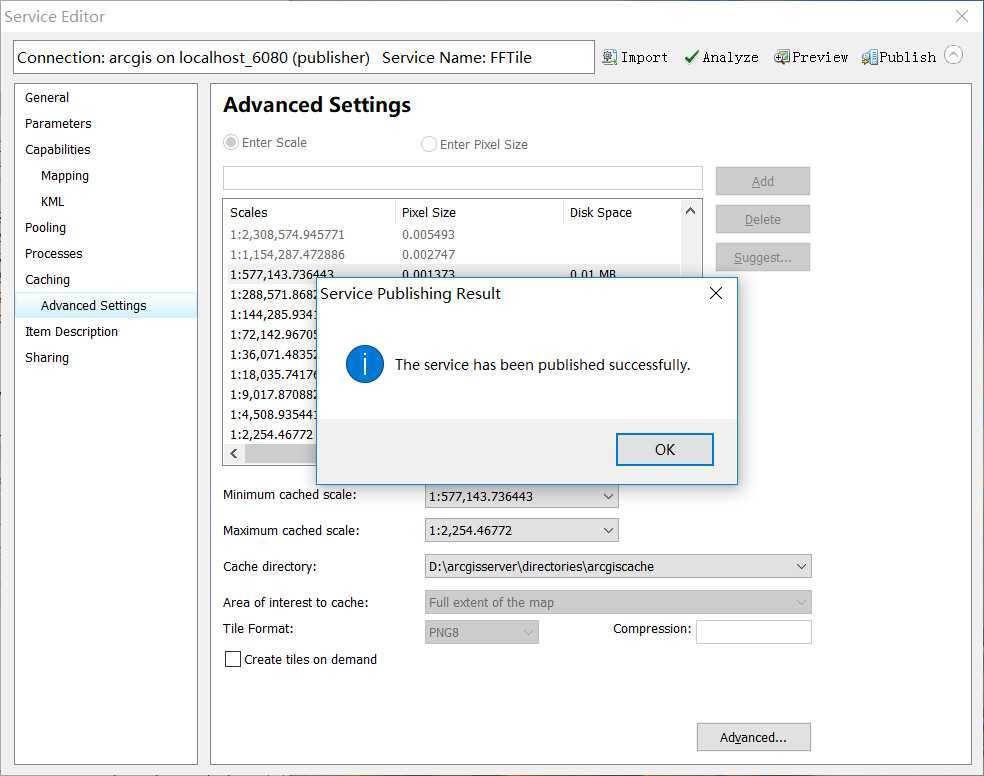
Task: Open the Minimum cached scale dropdown
Action: click(521, 496)
